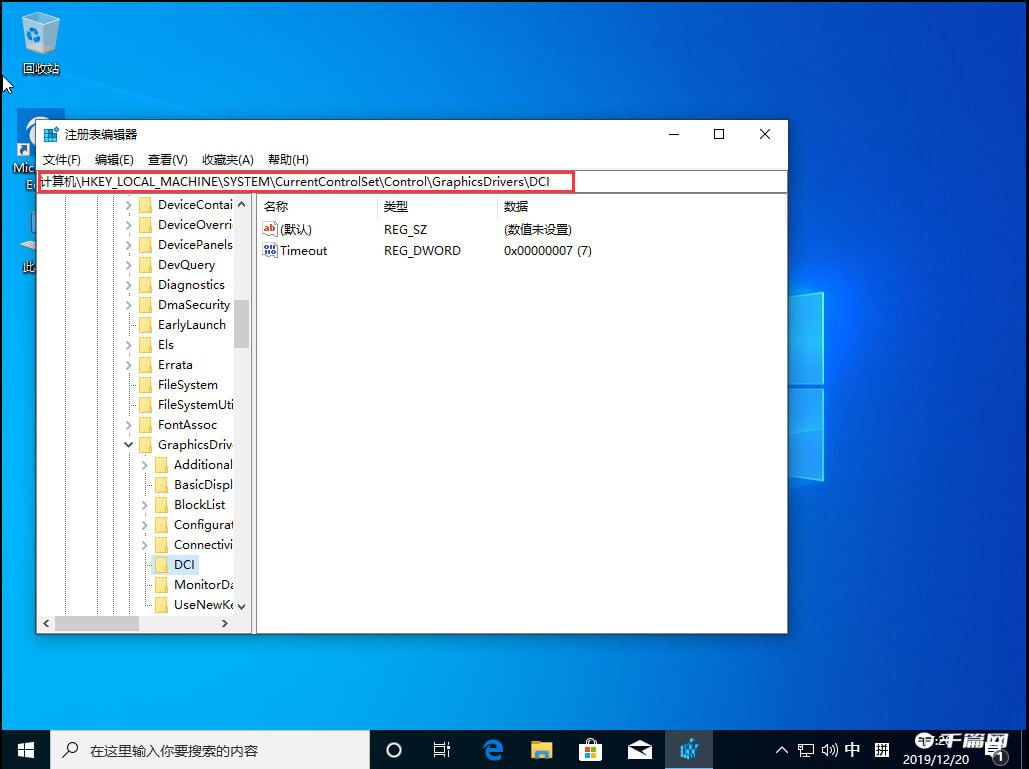Open the 文件(F) menu
The width and height of the screenshot is (1029, 769).
[61, 159]
